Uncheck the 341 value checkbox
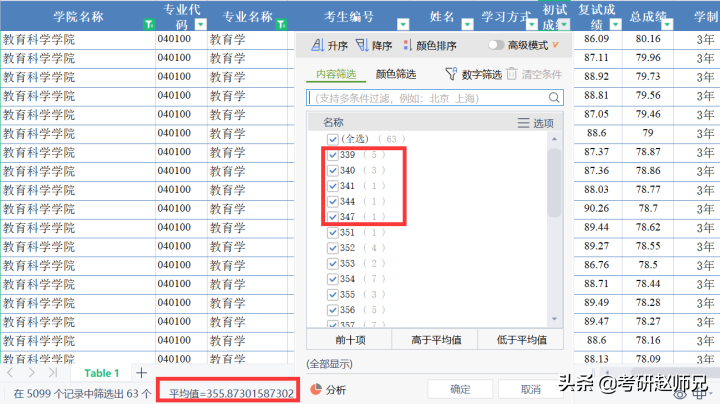 [x=333, y=186]
